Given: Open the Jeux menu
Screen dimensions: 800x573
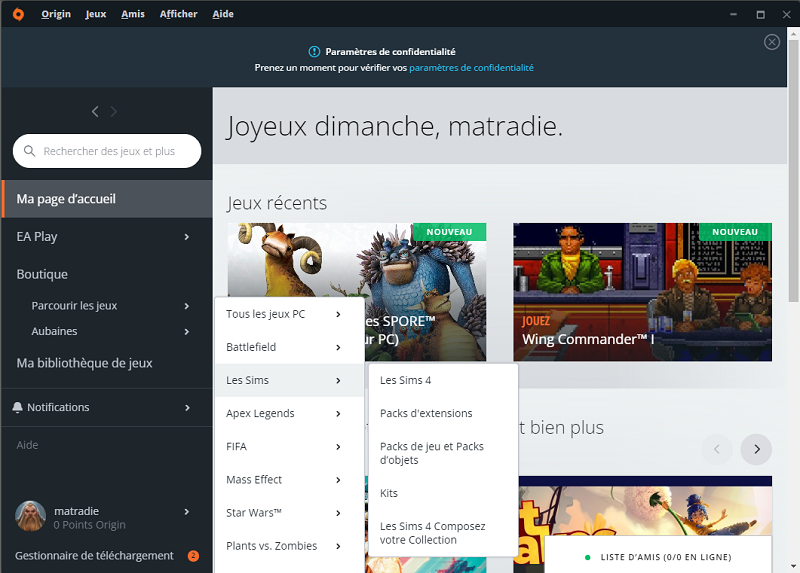Looking at the screenshot, I should (x=96, y=14).
